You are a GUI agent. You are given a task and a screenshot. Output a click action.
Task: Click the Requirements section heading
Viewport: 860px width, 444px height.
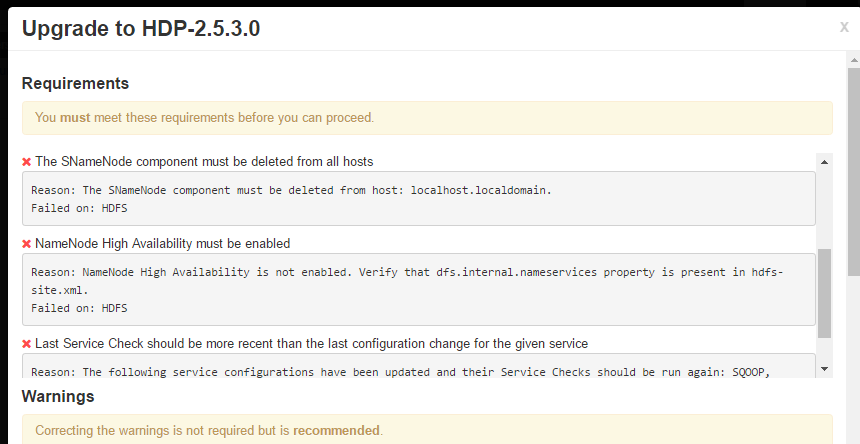tap(75, 83)
